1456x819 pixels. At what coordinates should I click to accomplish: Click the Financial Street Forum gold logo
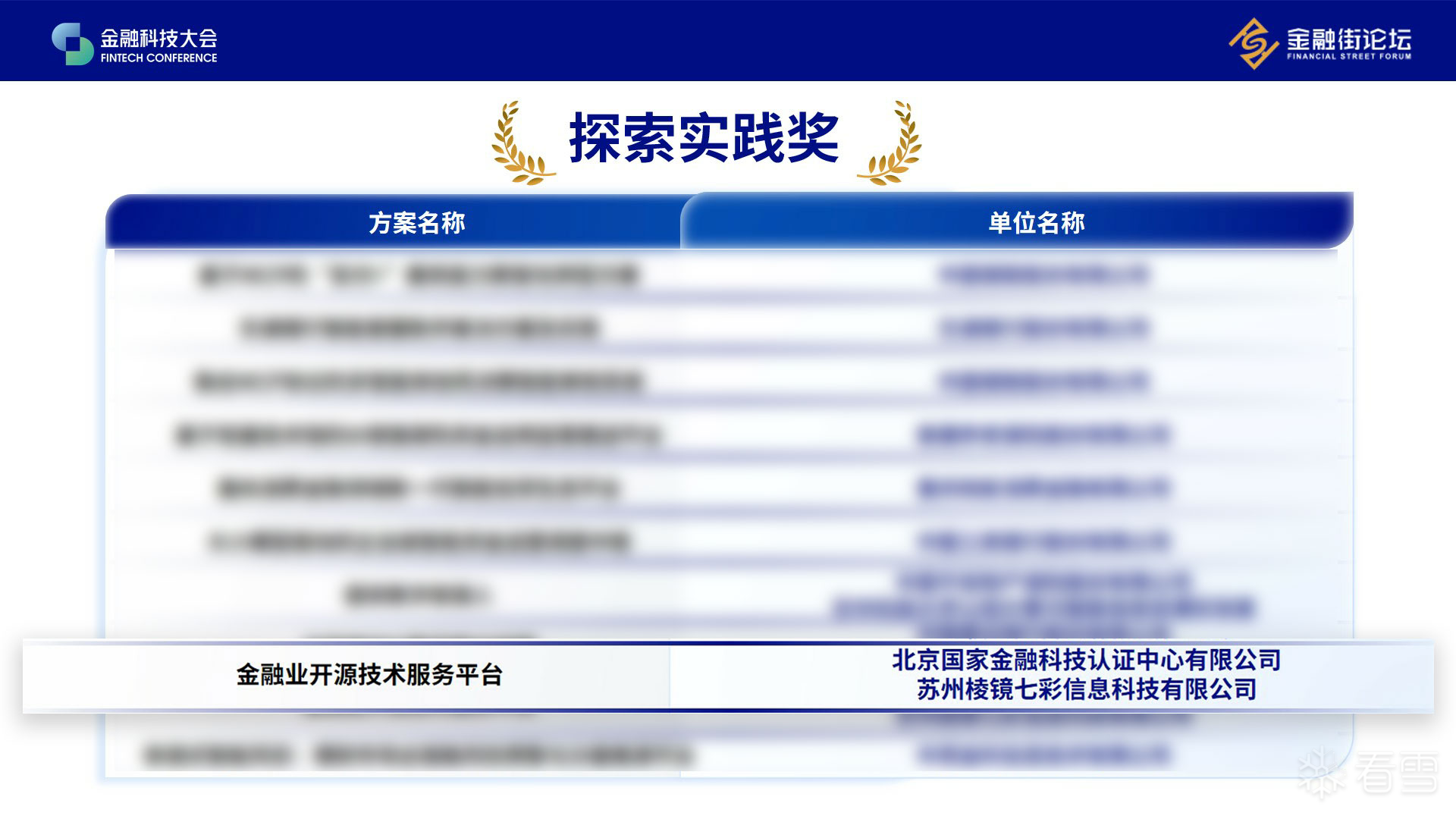(x=1253, y=43)
